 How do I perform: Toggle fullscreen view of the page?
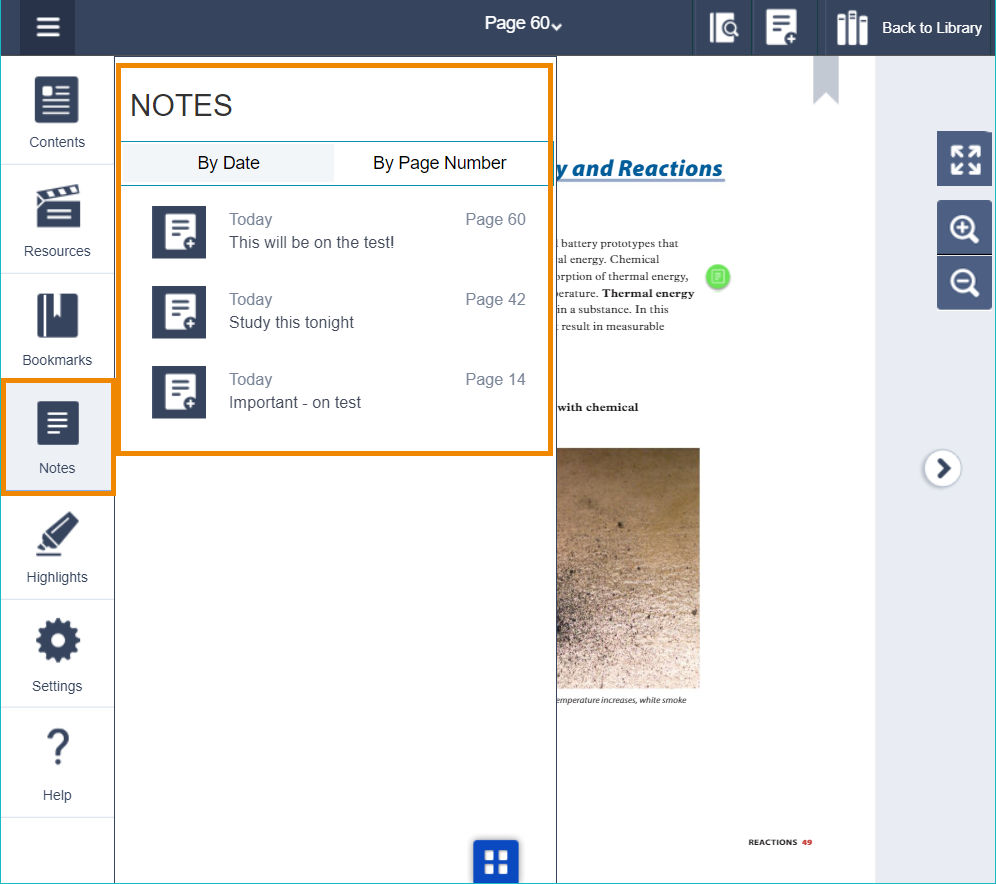[x=964, y=159]
